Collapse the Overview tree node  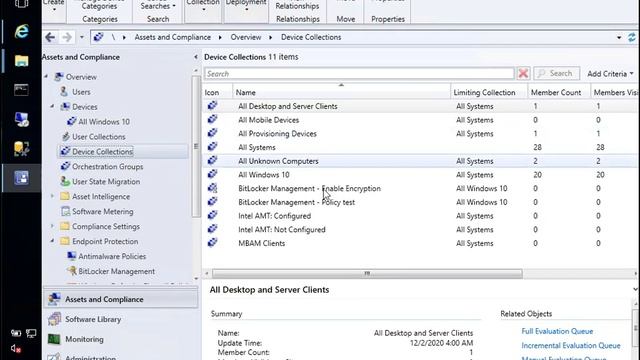pos(46,77)
